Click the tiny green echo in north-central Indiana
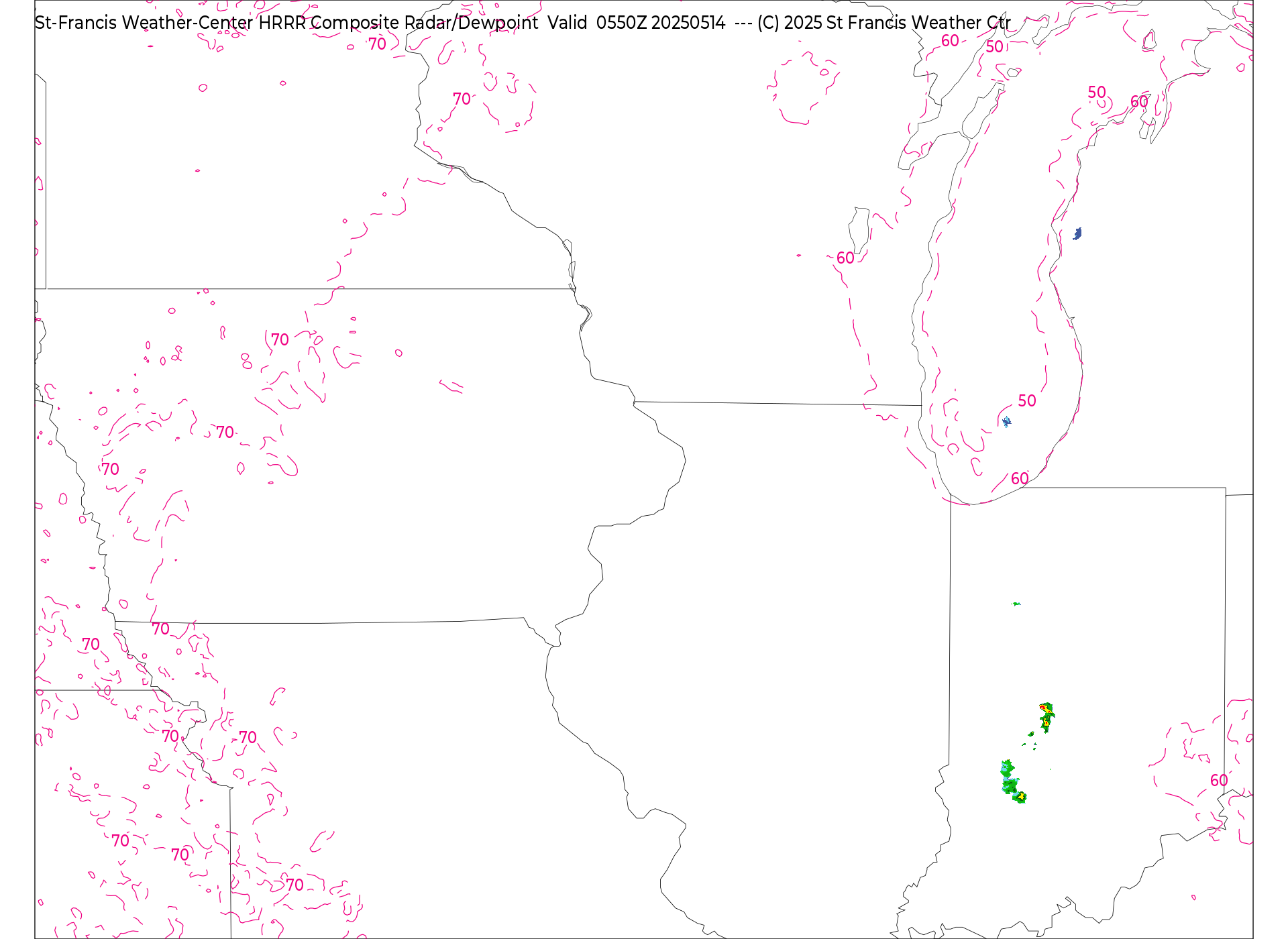 pyautogui.click(x=1016, y=604)
